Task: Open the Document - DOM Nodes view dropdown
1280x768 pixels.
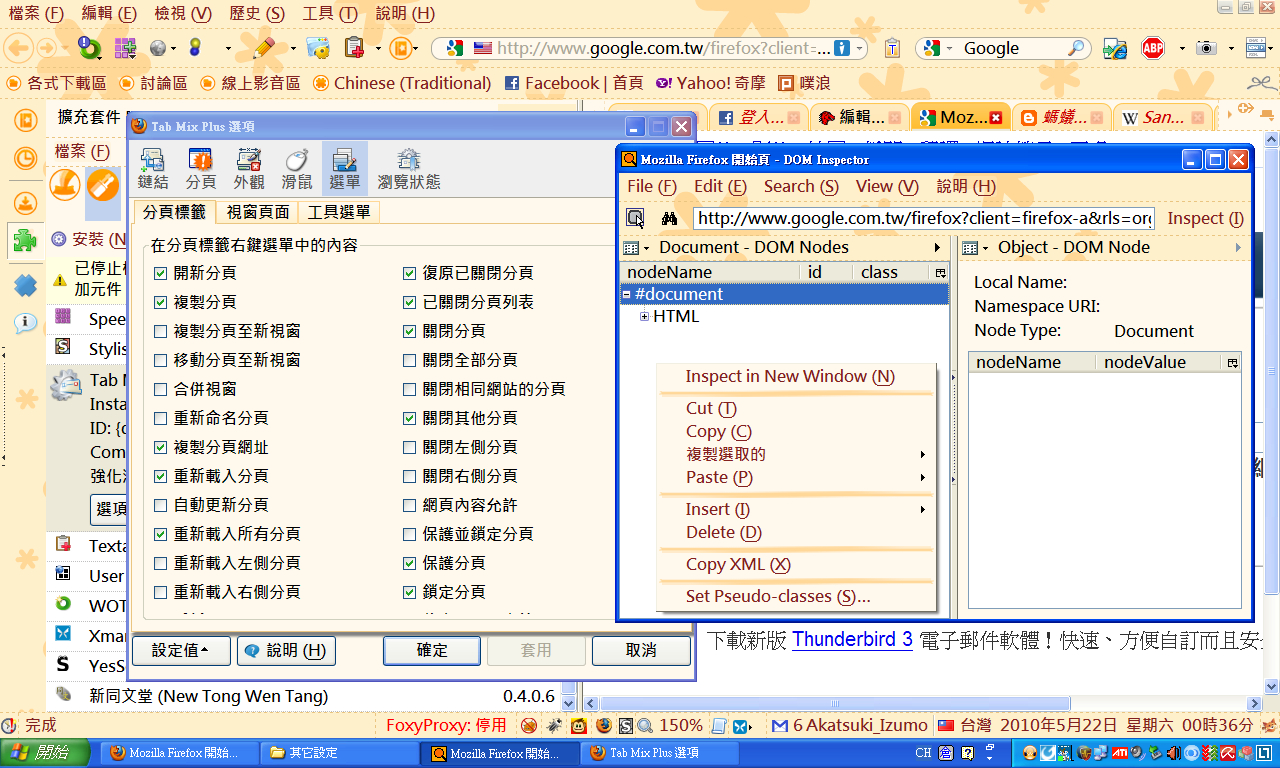Action: (637, 248)
